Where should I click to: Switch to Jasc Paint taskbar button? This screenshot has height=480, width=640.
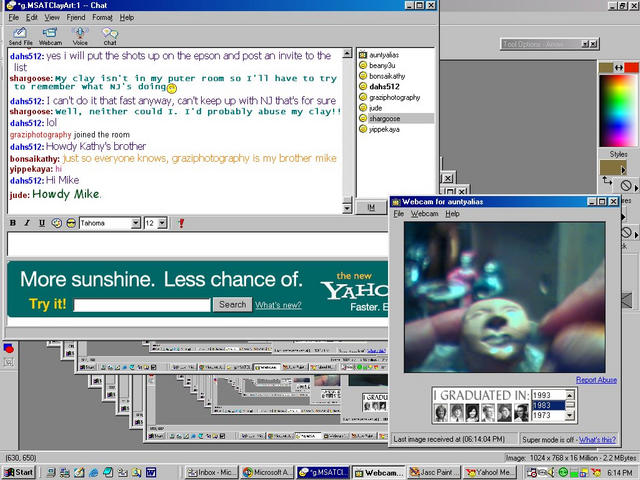tap(434, 472)
